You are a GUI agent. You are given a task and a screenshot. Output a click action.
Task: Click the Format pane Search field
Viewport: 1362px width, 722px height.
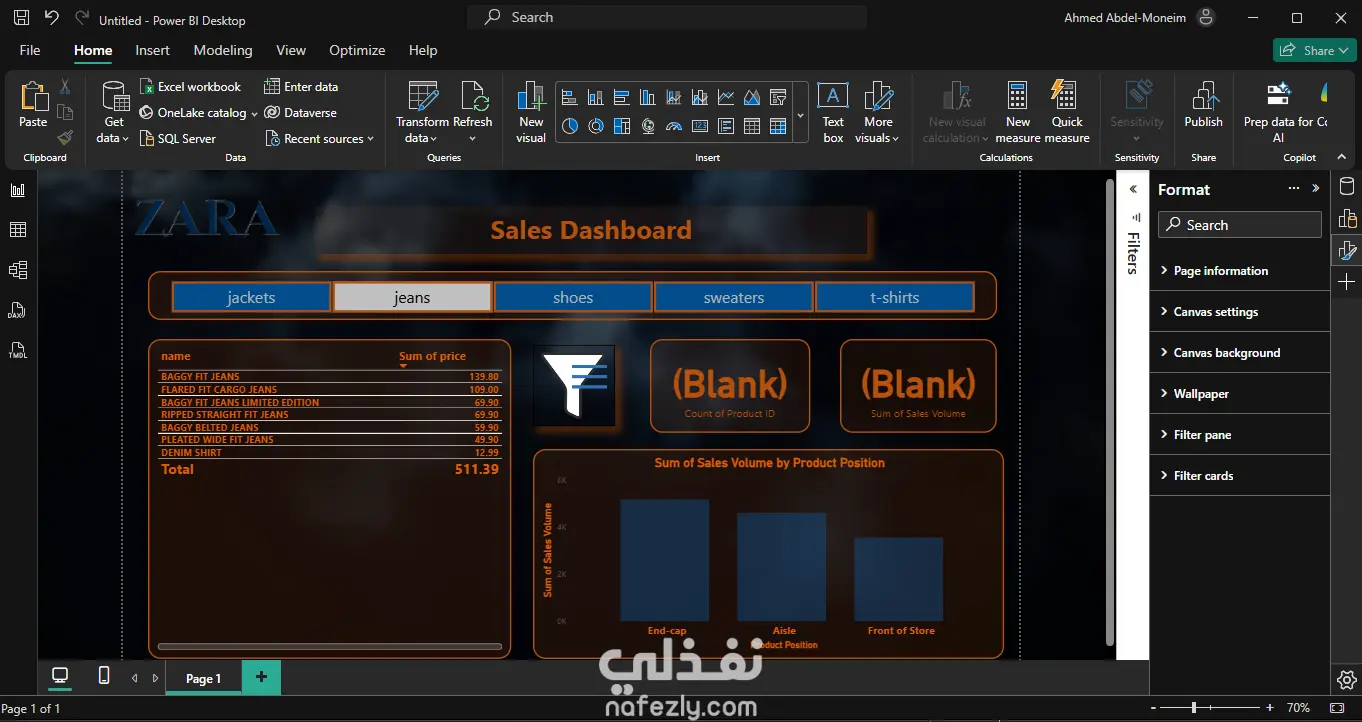(1240, 225)
